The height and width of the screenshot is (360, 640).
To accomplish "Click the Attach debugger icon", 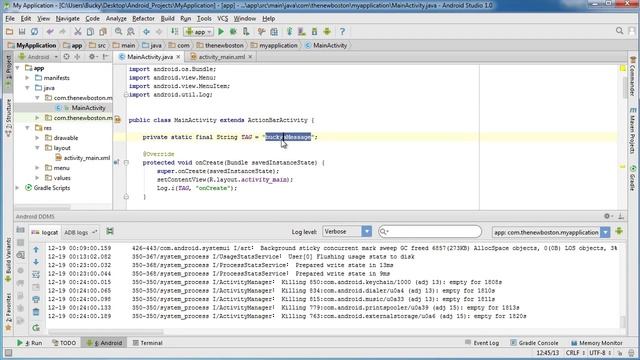I will 246,31.
